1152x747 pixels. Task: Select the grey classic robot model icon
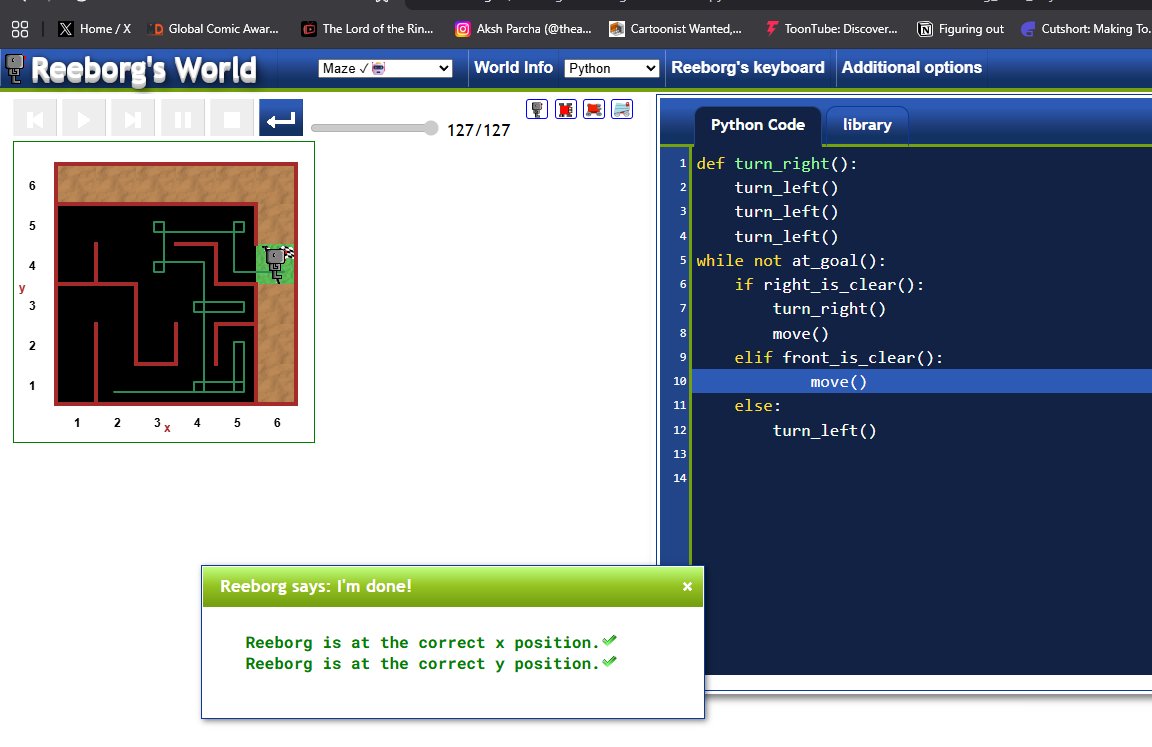click(x=537, y=109)
